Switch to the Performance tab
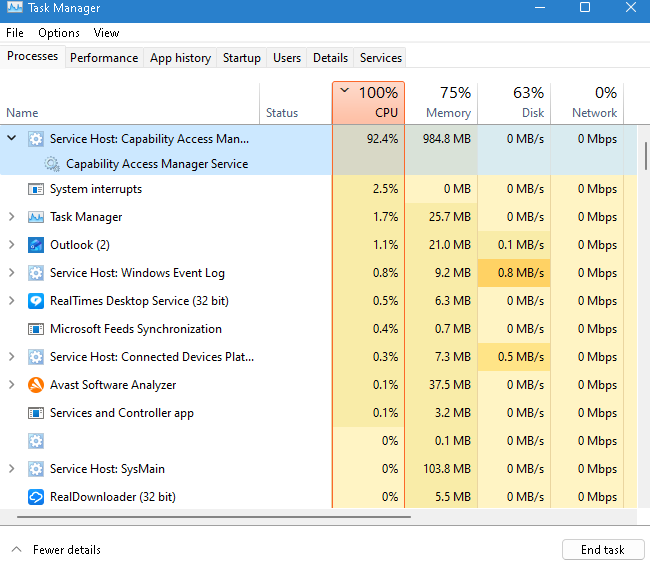The image size is (650, 563). 104,58
